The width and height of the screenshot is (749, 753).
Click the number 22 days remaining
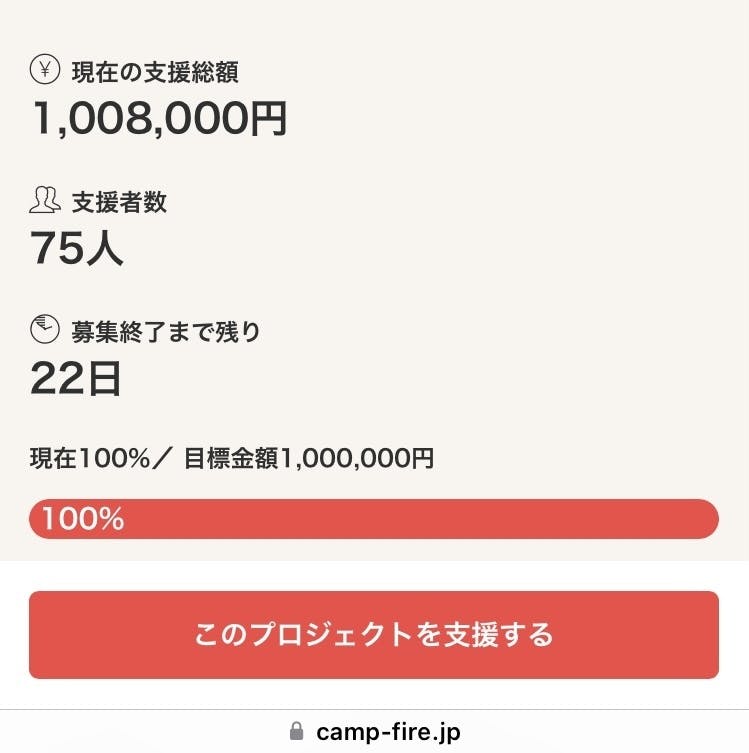coord(55,378)
